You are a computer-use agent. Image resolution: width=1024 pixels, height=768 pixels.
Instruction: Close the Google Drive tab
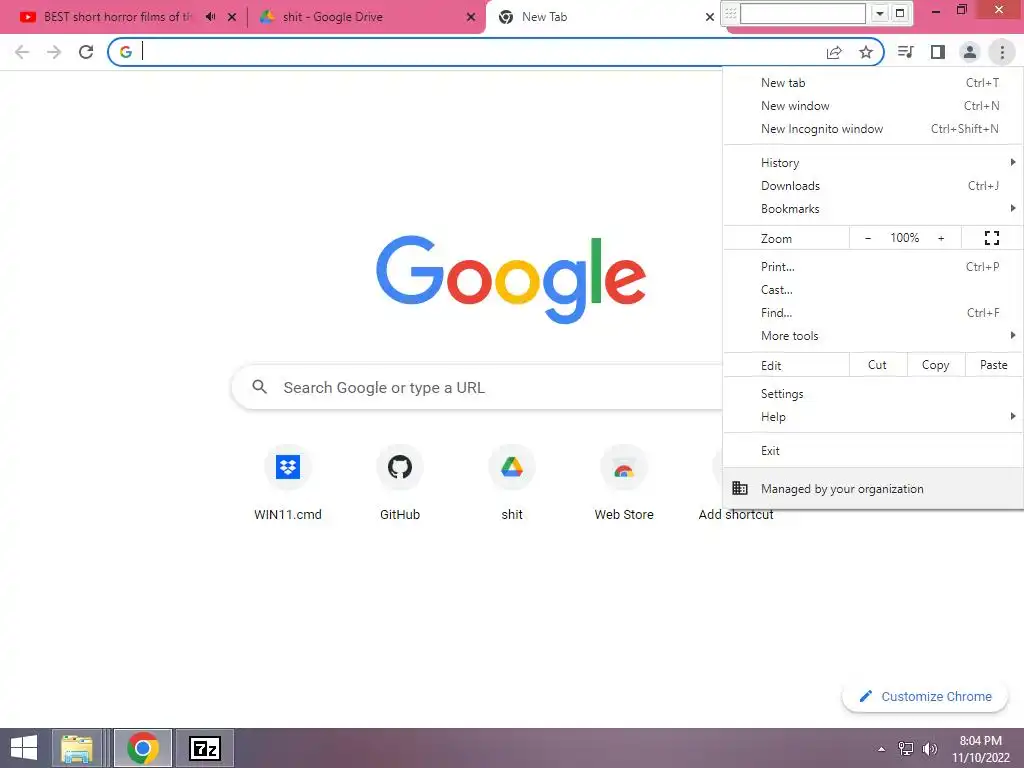point(471,17)
